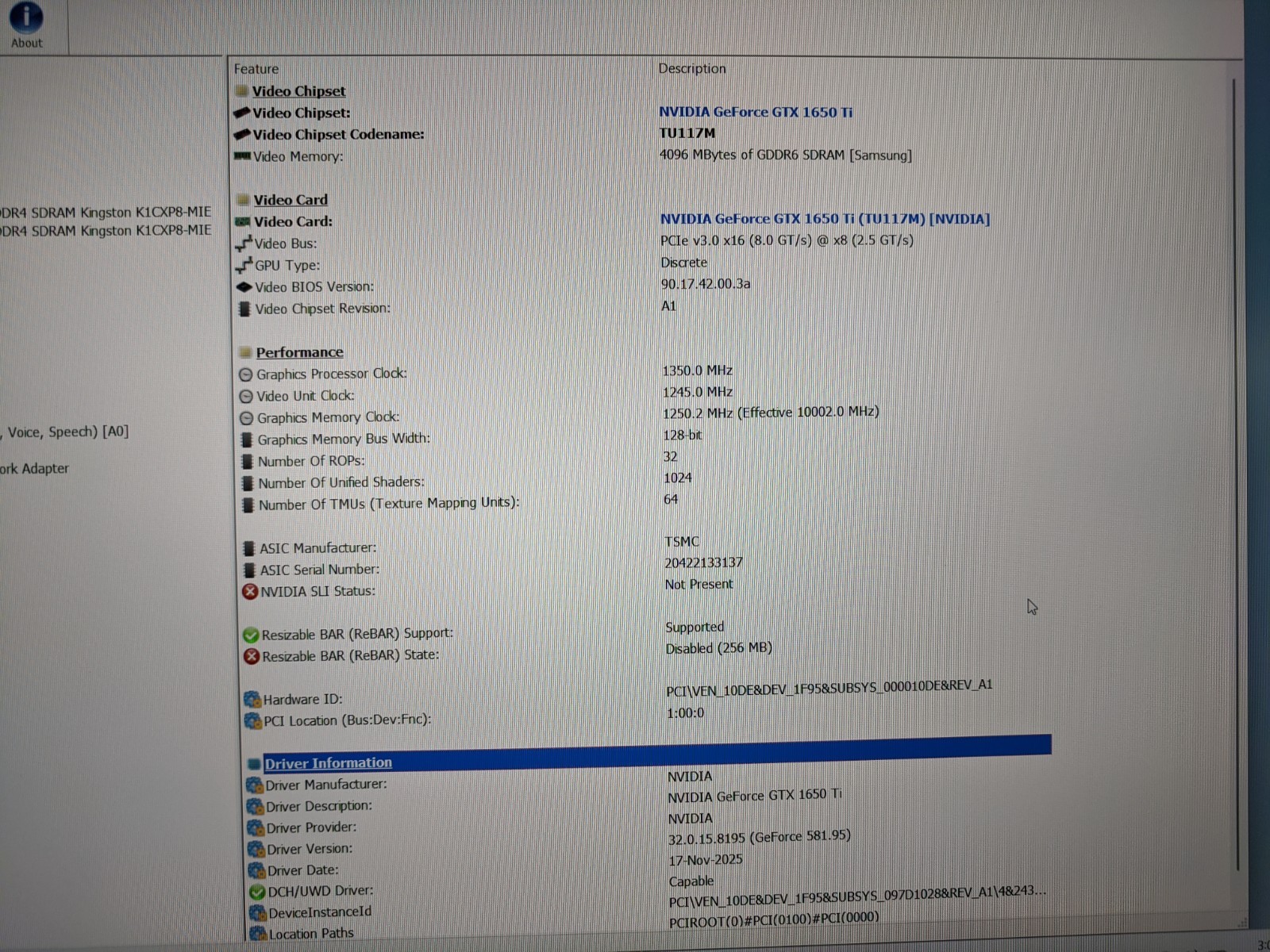
Task: Select the 'Capable' DCH/UWD value
Action: point(691,881)
